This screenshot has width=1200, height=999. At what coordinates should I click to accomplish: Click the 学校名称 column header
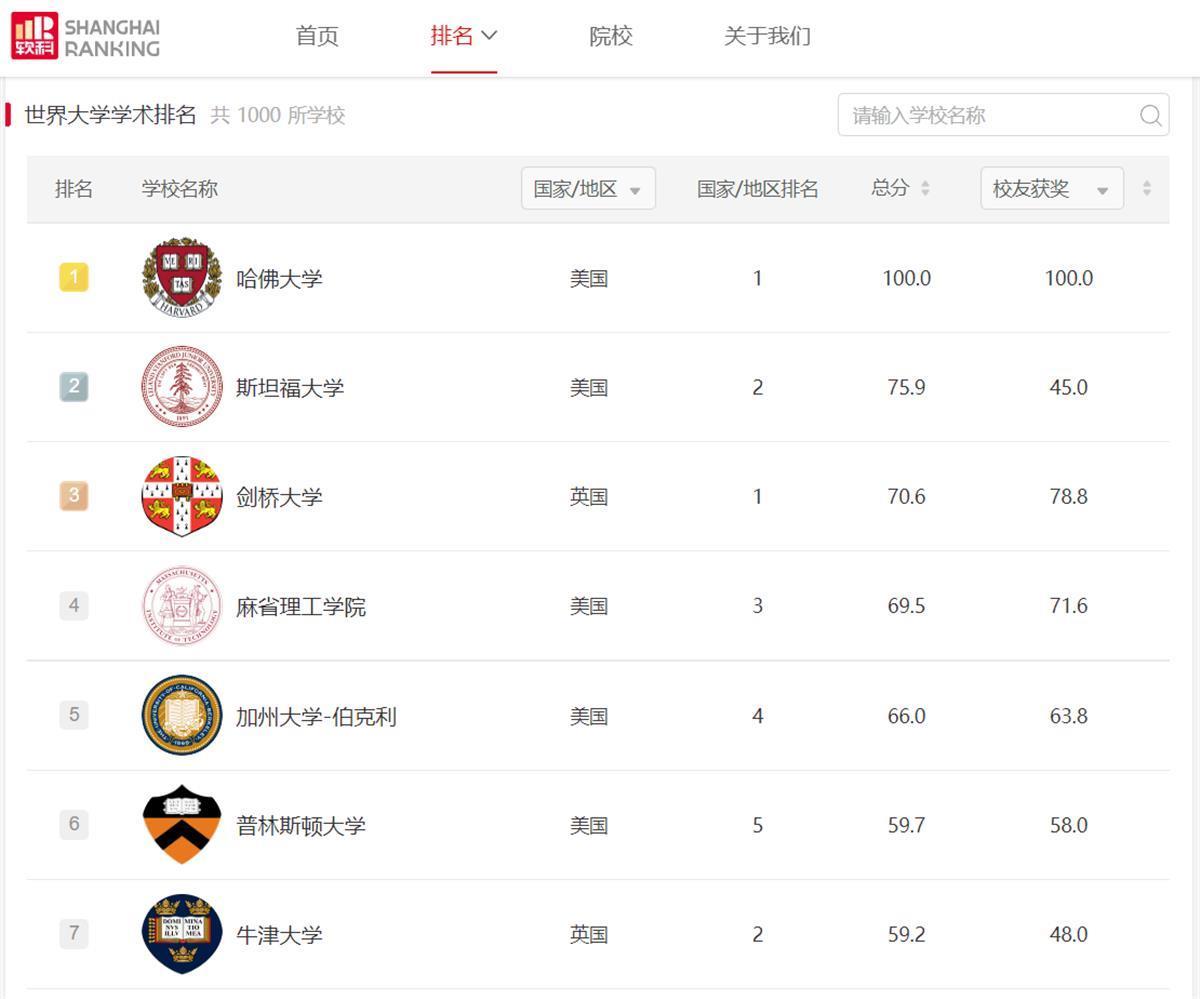click(x=180, y=188)
